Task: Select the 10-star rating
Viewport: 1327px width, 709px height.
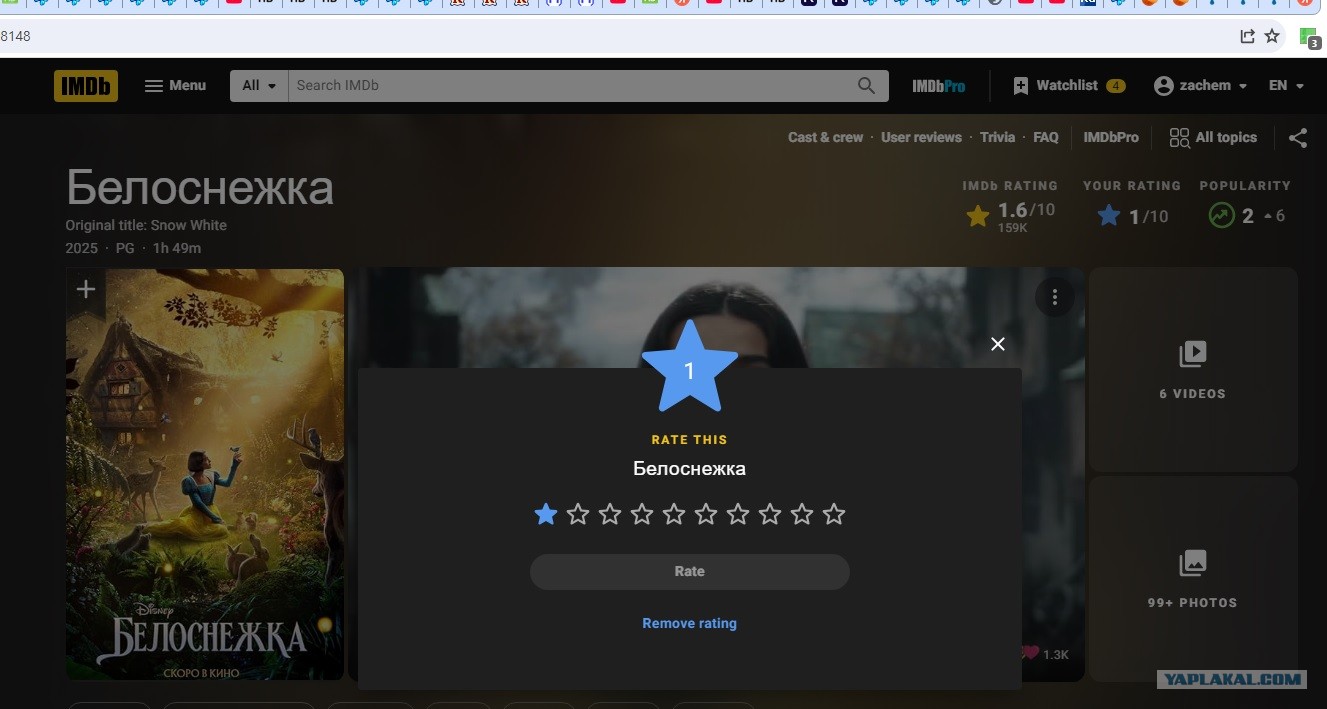Action: point(834,514)
